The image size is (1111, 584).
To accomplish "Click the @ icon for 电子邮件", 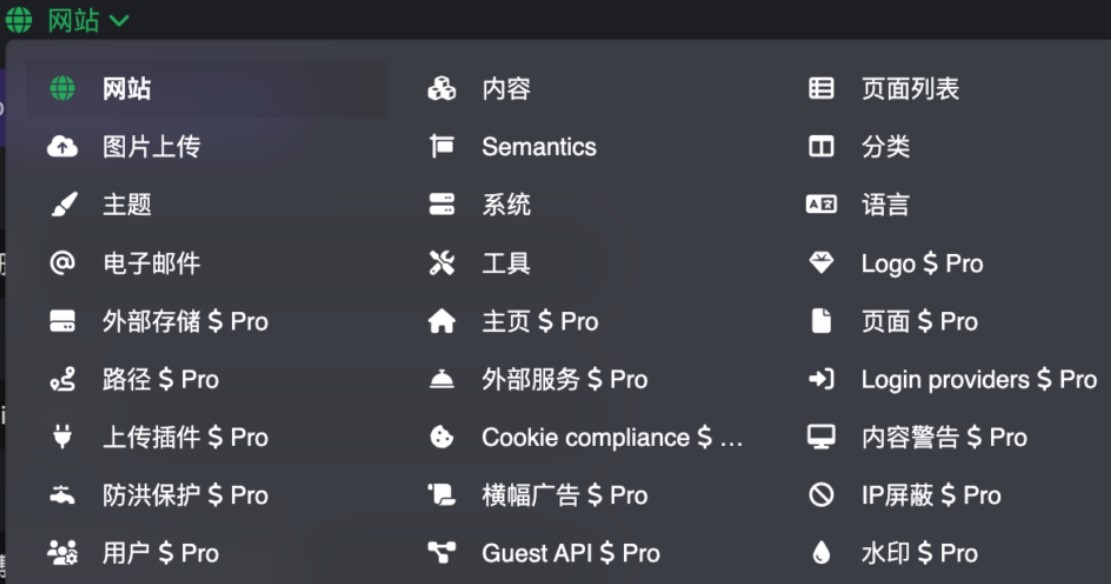I will point(62,263).
